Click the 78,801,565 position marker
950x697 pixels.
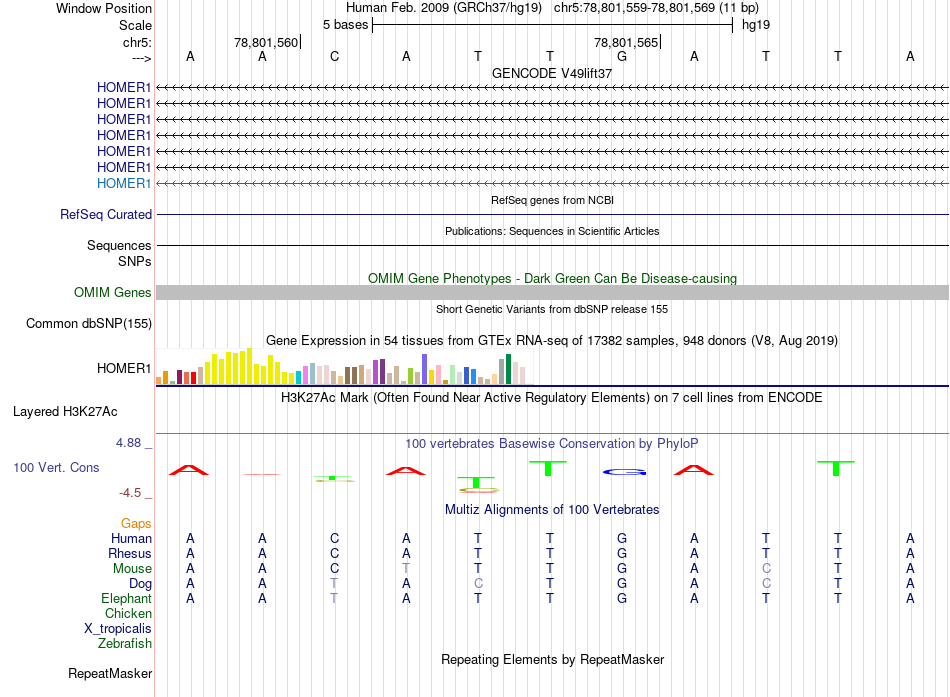627,42
